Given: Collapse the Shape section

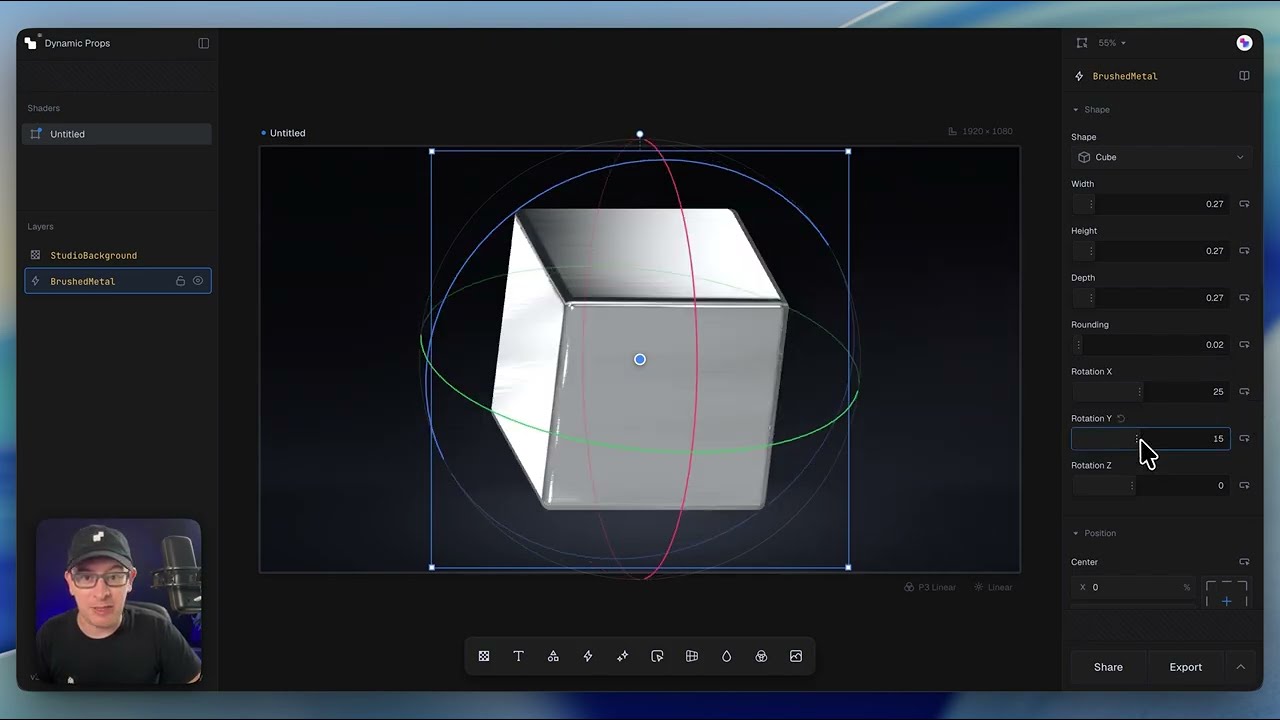Looking at the screenshot, I should coord(1091,110).
